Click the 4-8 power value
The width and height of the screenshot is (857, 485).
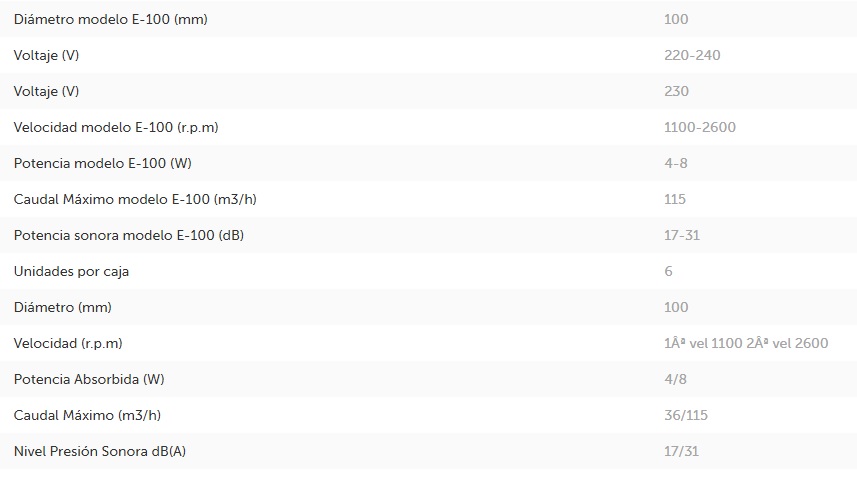point(676,163)
